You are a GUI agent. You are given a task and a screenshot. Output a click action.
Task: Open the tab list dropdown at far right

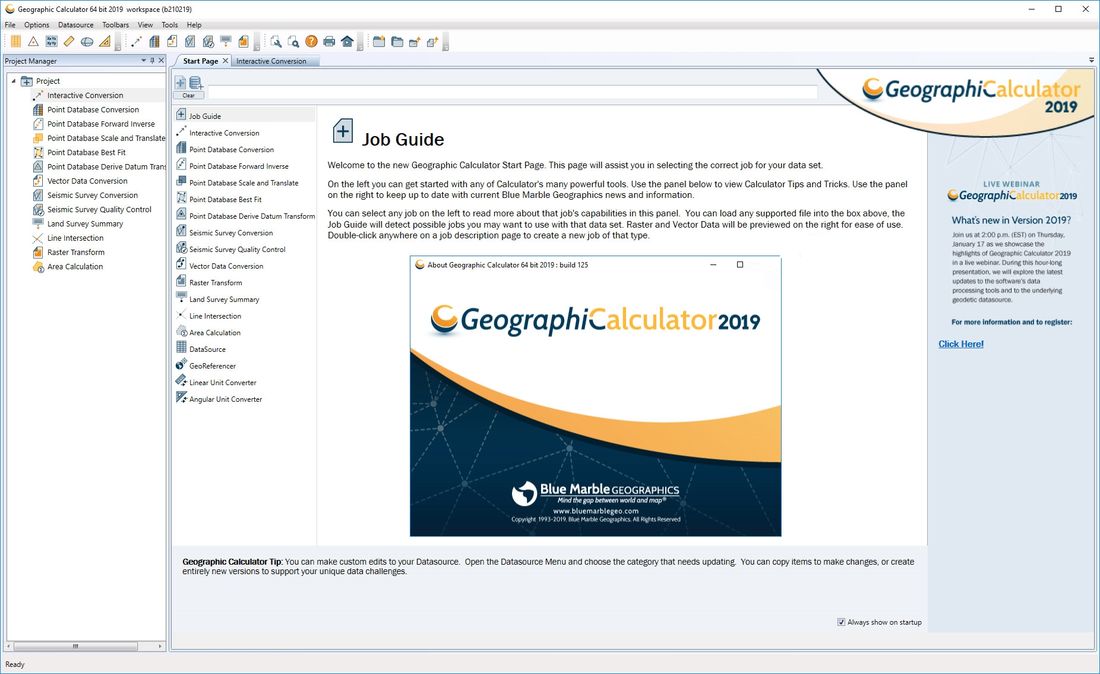1092,60
